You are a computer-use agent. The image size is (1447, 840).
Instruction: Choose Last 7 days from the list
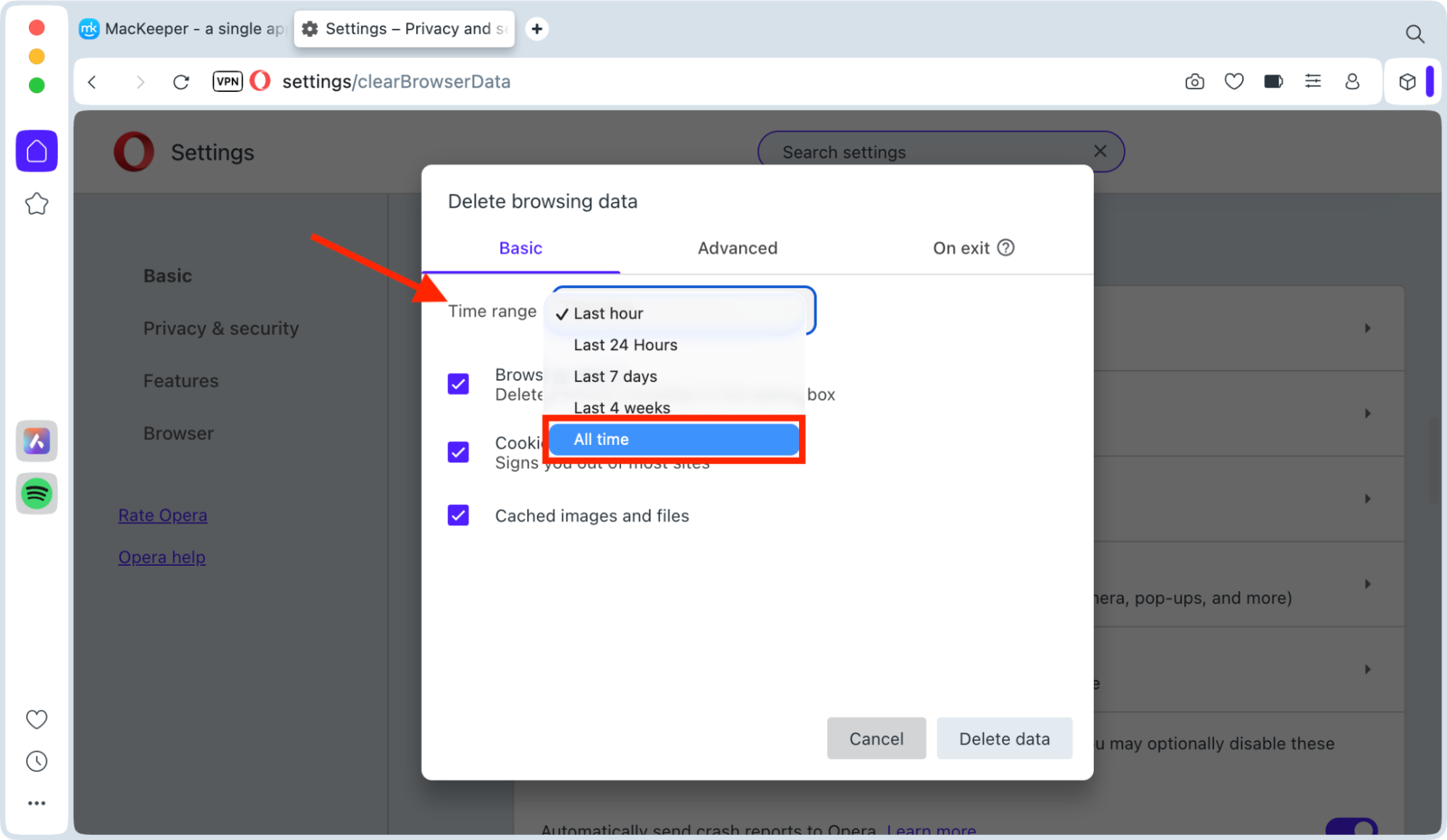pos(615,376)
